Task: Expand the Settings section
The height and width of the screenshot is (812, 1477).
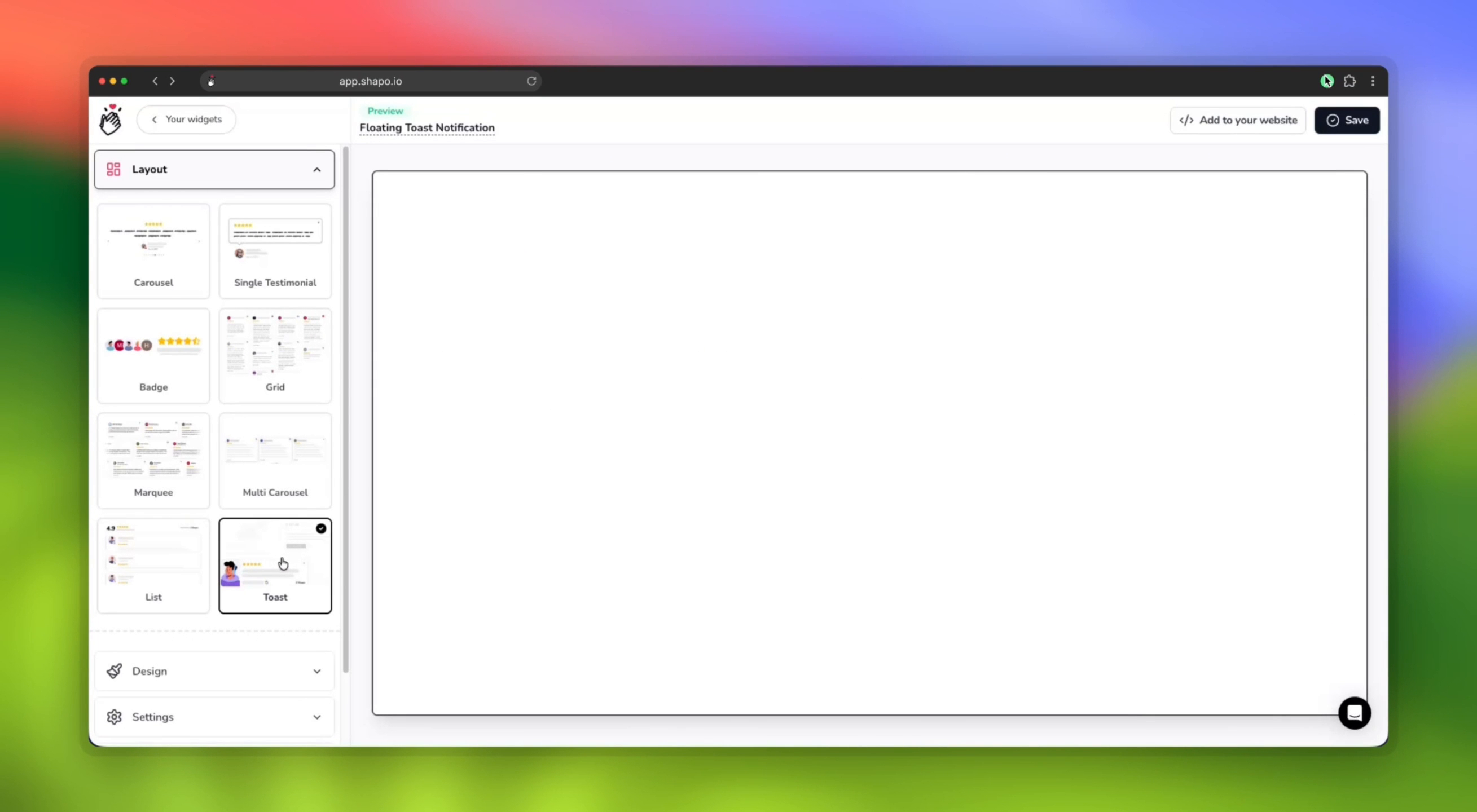Action: point(316,717)
